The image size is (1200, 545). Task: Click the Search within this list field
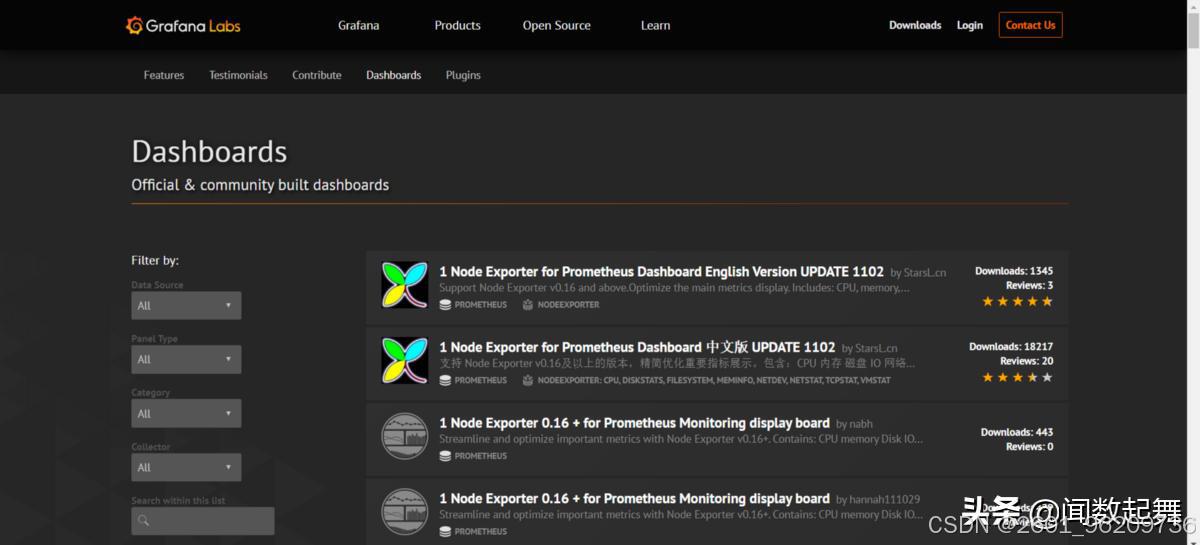(203, 521)
